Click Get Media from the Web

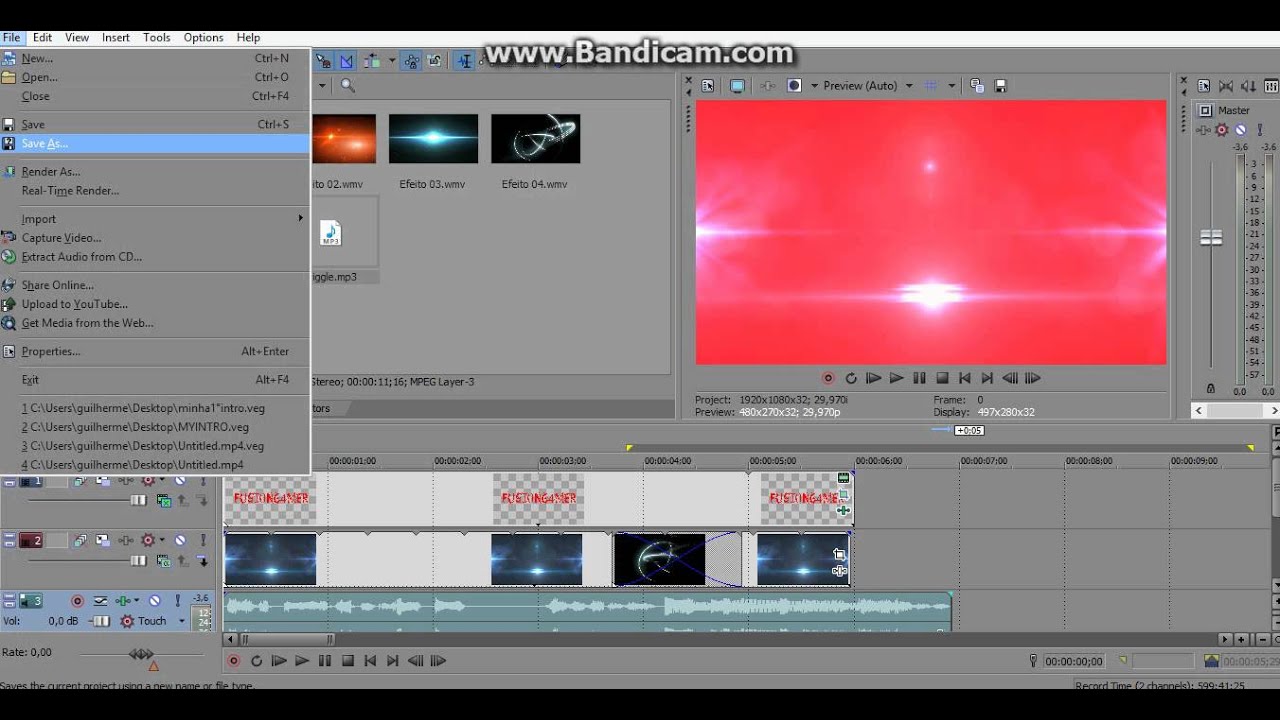tap(155, 323)
